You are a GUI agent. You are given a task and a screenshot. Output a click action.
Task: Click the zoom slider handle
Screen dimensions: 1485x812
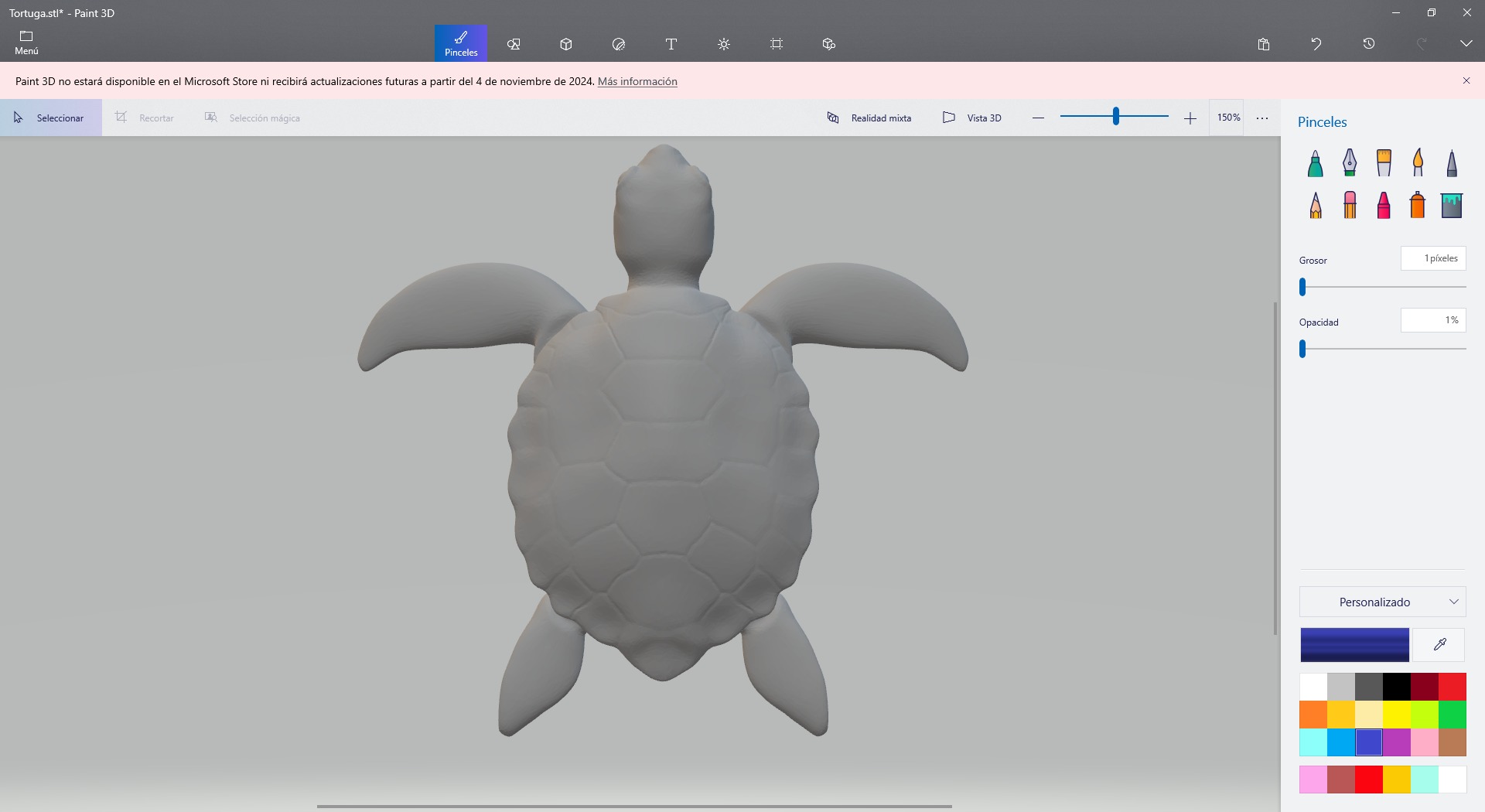coord(1115,117)
